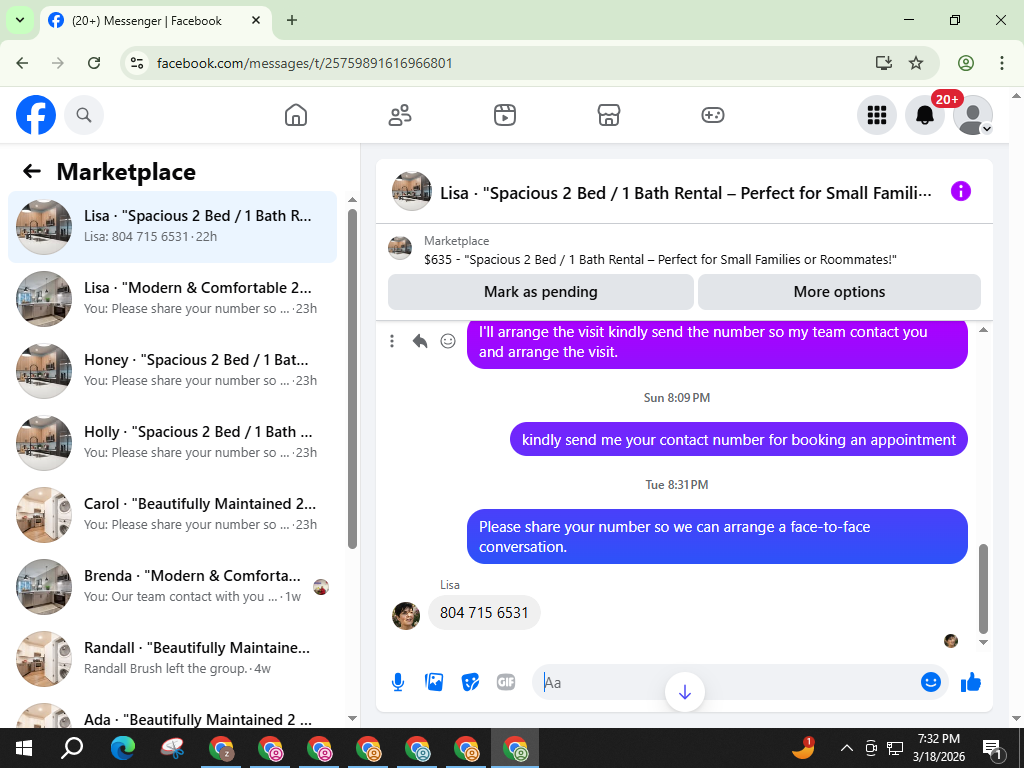Click conversation scrollbar up arrow
The height and width of the screenshot is (768, 1024).
tap(983, 330)
